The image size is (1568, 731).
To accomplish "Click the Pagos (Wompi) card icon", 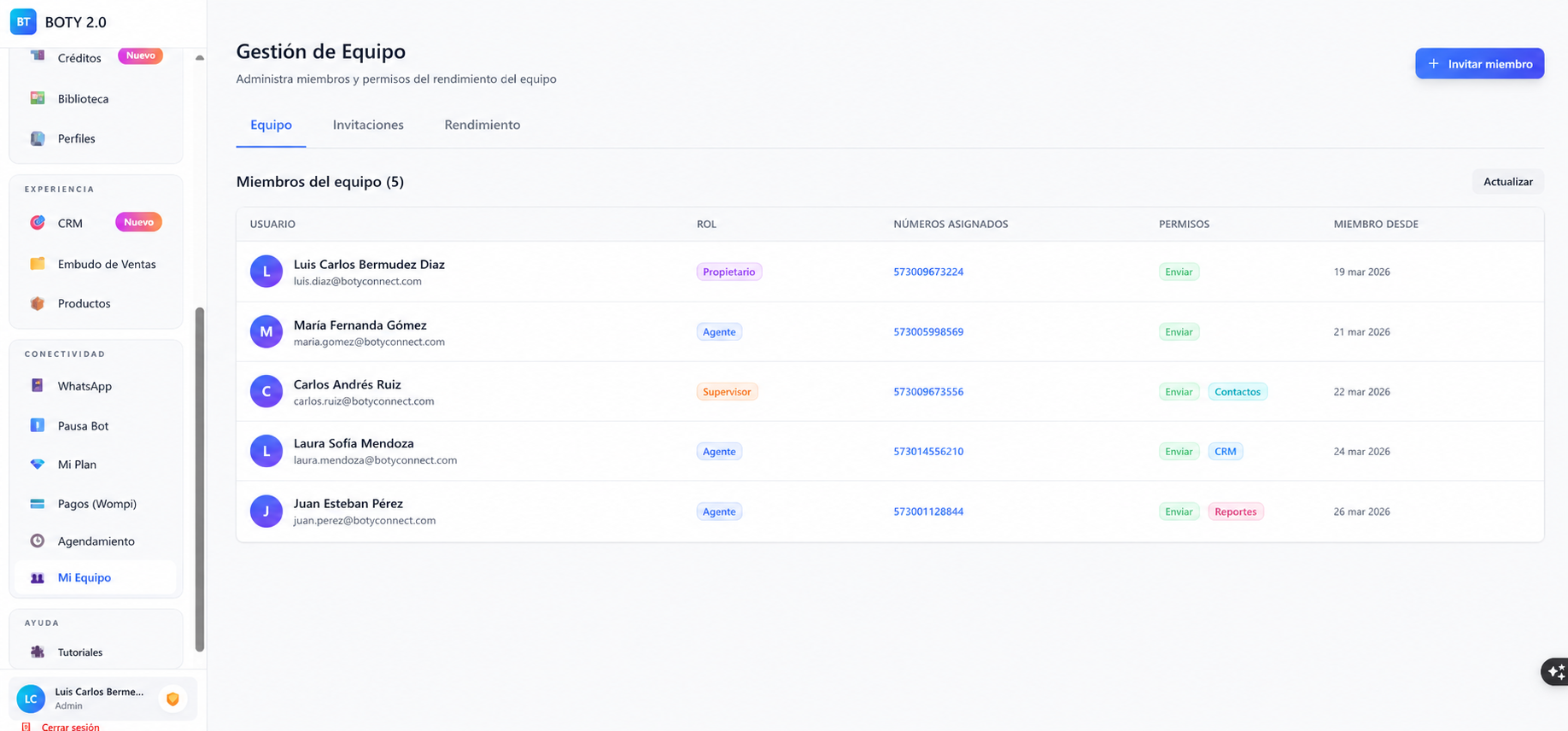I will [x=38, y=504].
